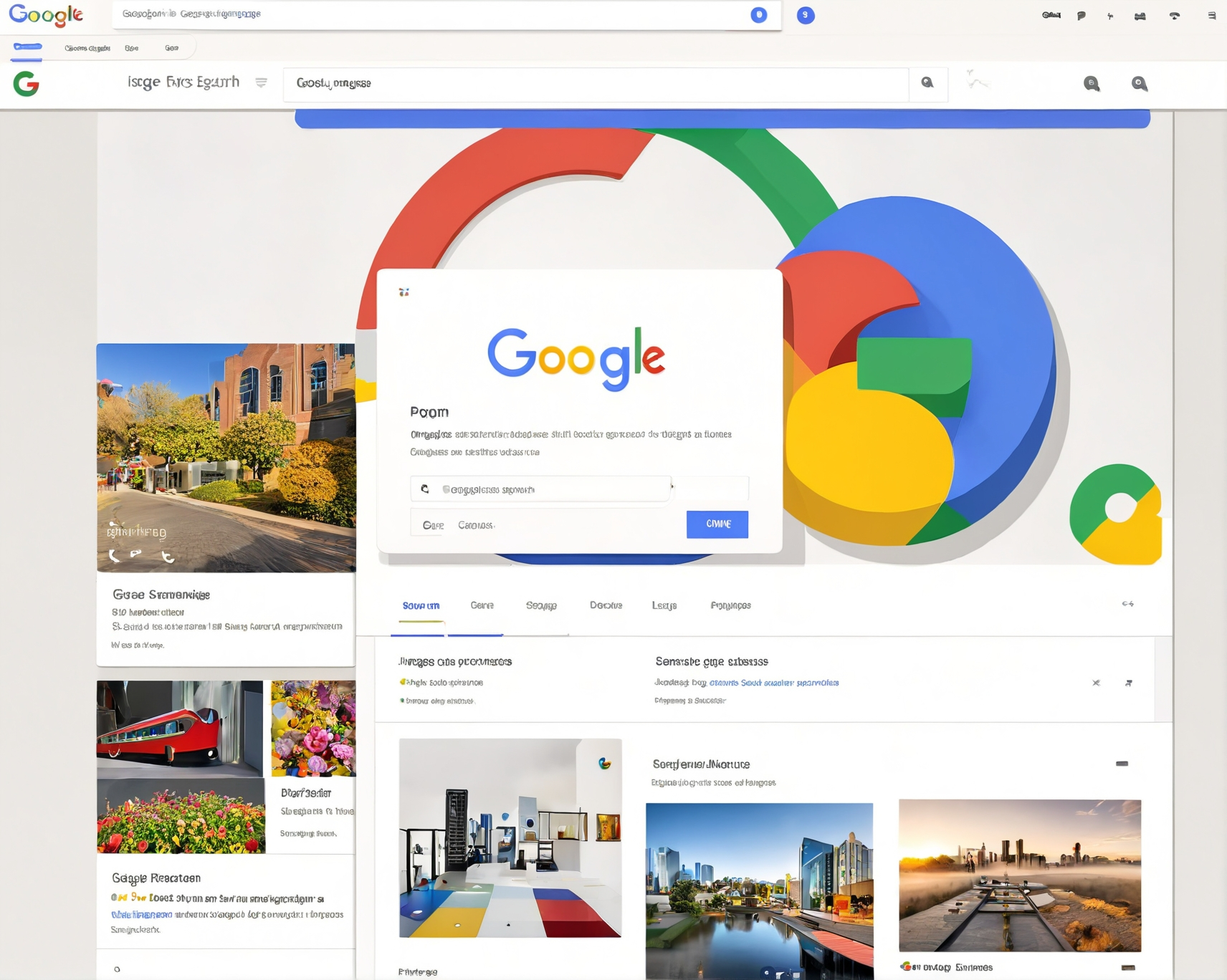Focus the top address bar
This screenshot has width=1227, height=980.
click(447, 15)
